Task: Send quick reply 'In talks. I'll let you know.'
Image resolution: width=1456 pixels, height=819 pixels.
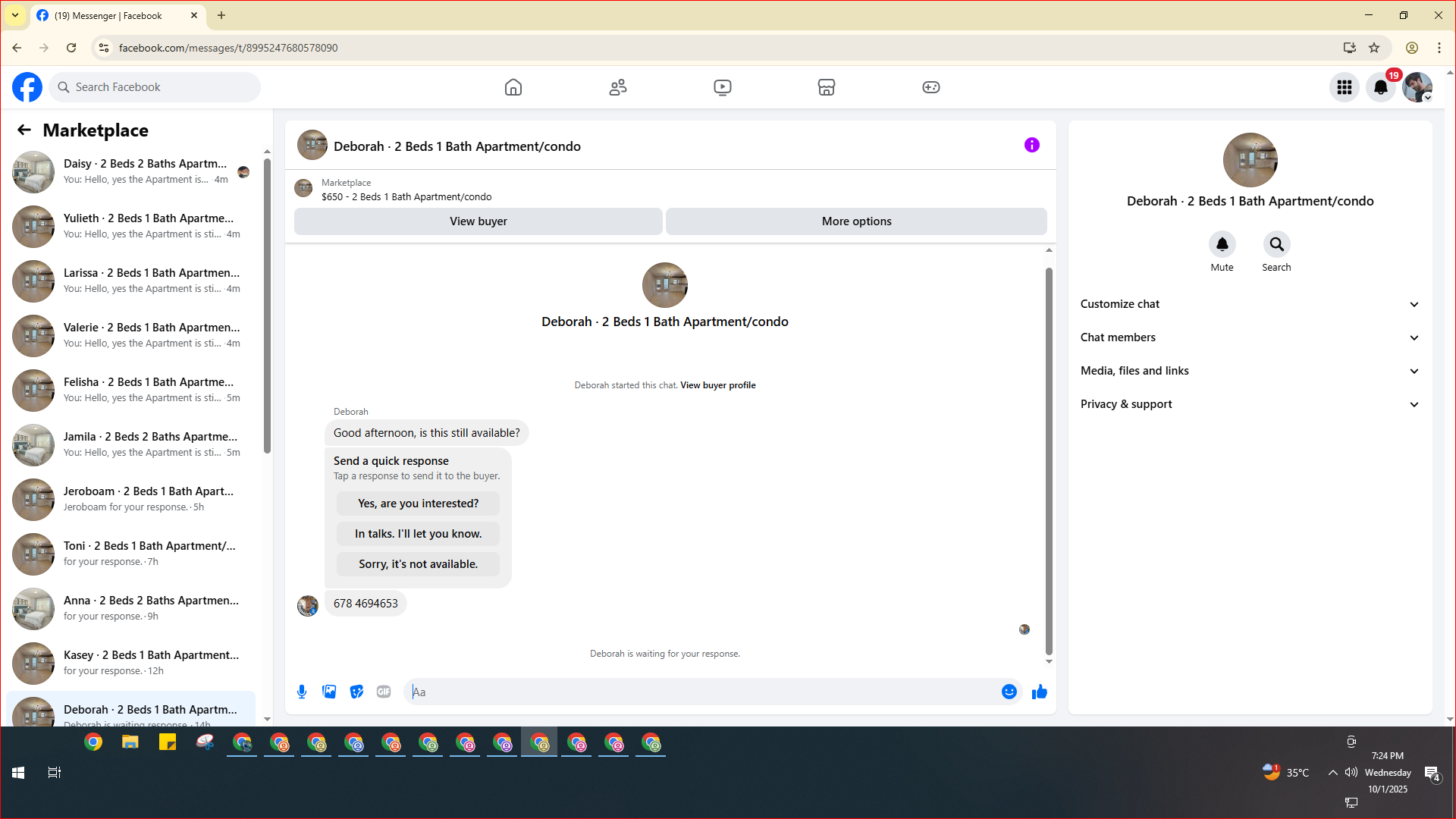Action: 419,534
